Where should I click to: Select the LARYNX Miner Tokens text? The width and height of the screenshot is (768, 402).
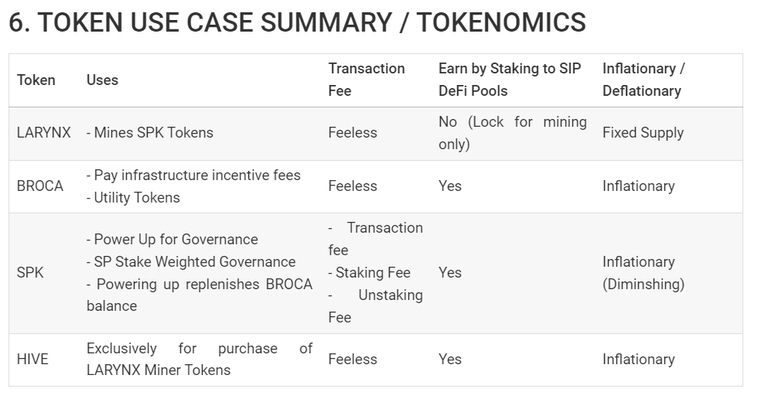tap(158, 370)
